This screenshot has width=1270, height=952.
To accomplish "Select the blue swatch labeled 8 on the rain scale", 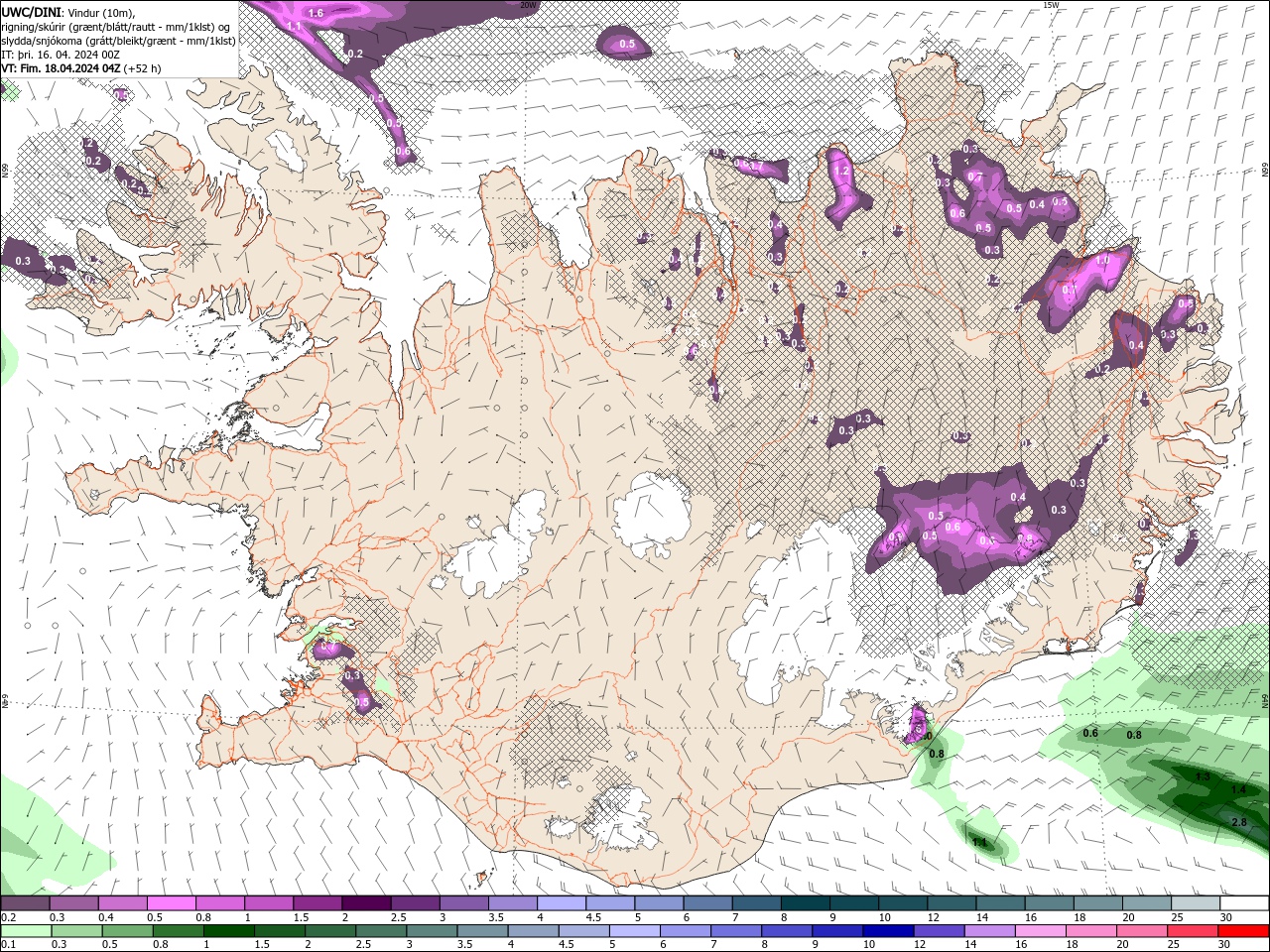I will tap(788, 931).
